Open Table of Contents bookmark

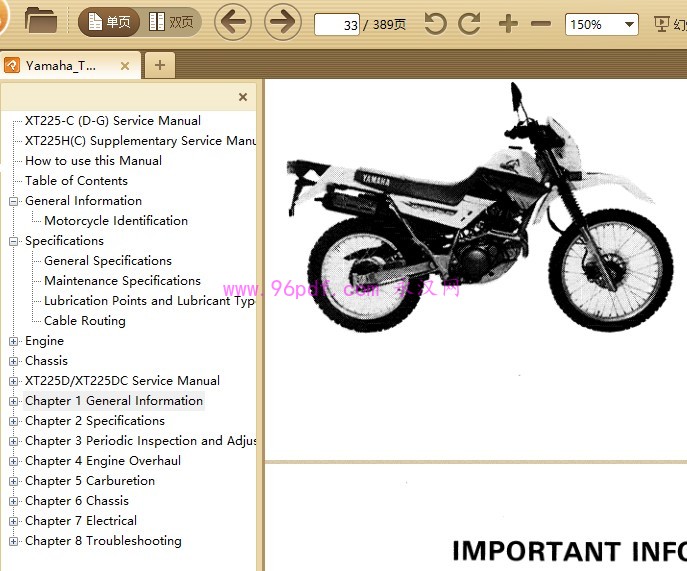point(76,181)
